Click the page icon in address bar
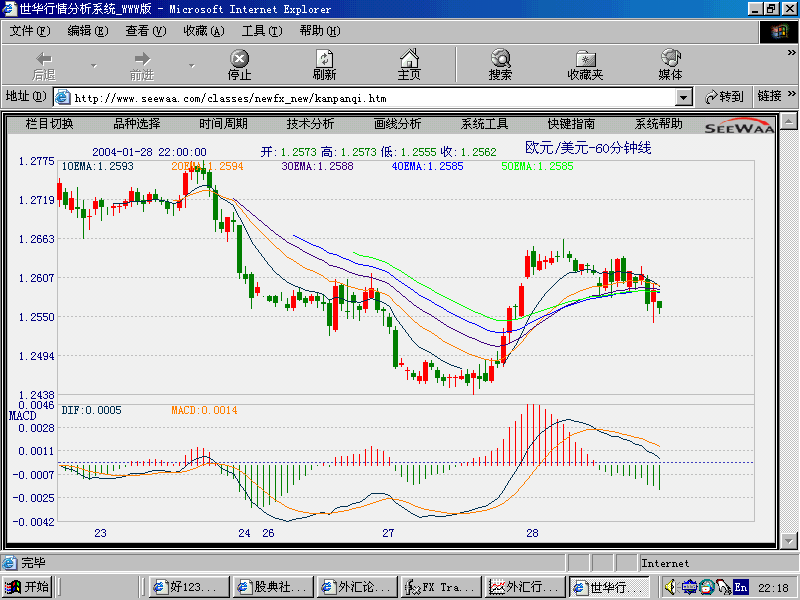 pyautogui.click(x=62, y=97)
